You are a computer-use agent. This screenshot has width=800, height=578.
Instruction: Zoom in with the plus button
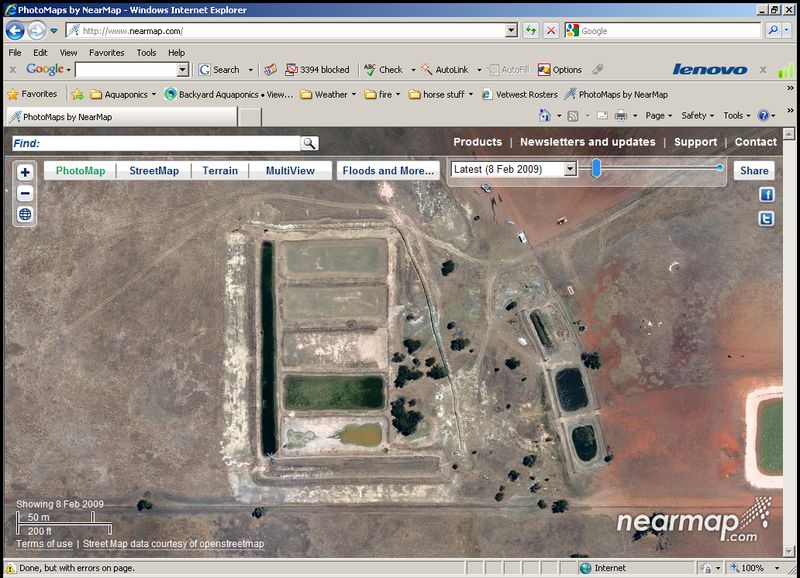click(25, 172)
